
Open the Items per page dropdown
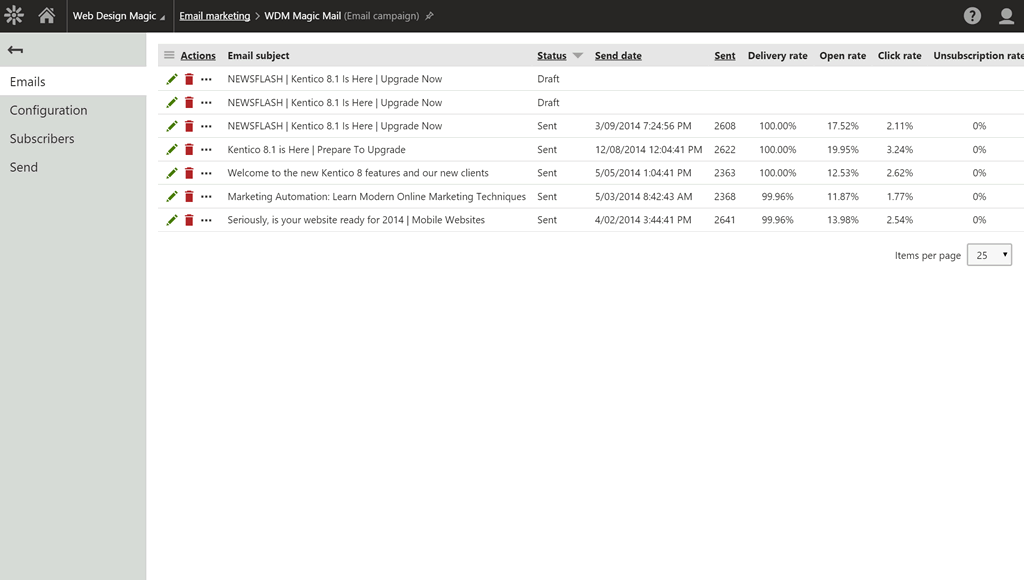[x=989, y=255]
